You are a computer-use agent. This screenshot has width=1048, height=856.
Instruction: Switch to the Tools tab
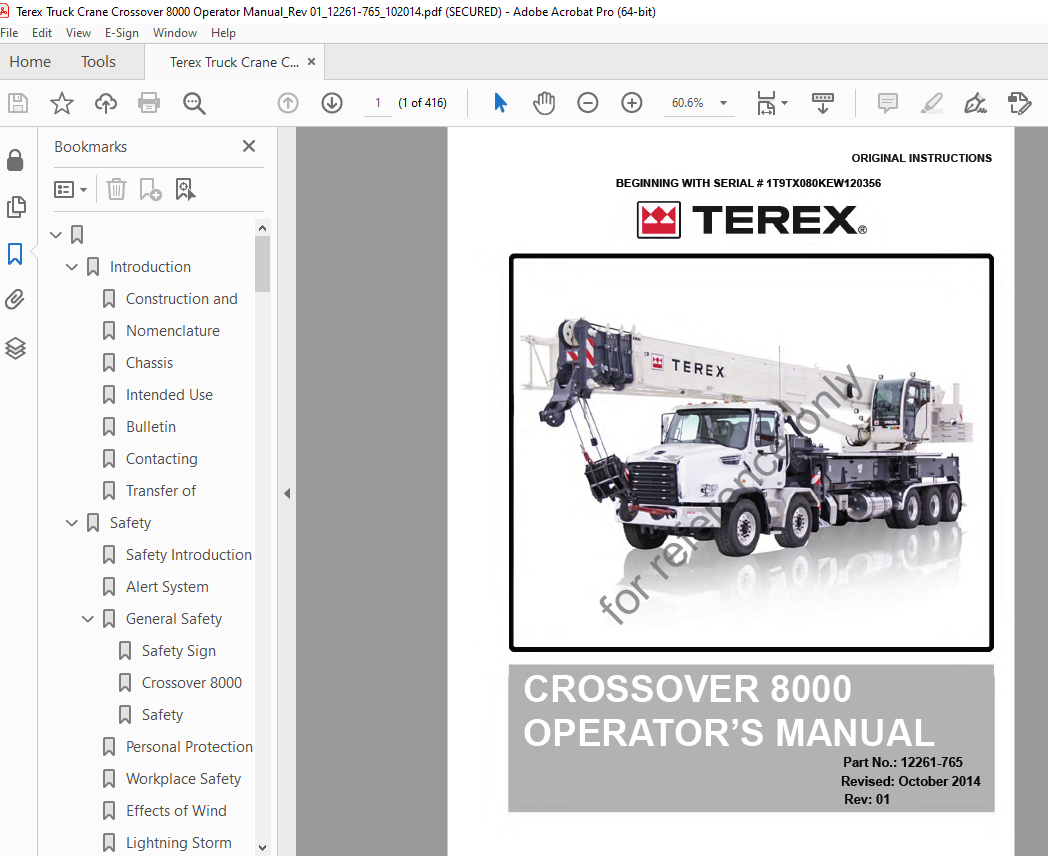click(98, 61)
